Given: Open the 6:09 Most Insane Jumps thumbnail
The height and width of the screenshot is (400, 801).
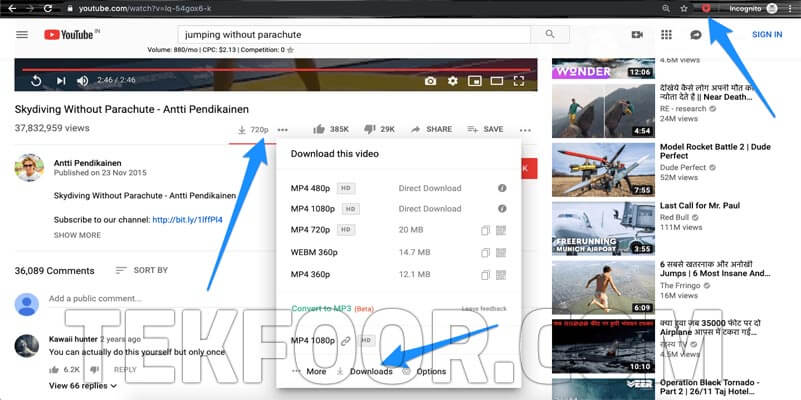Looking at the screenshot, I should [x=603, y=287].
